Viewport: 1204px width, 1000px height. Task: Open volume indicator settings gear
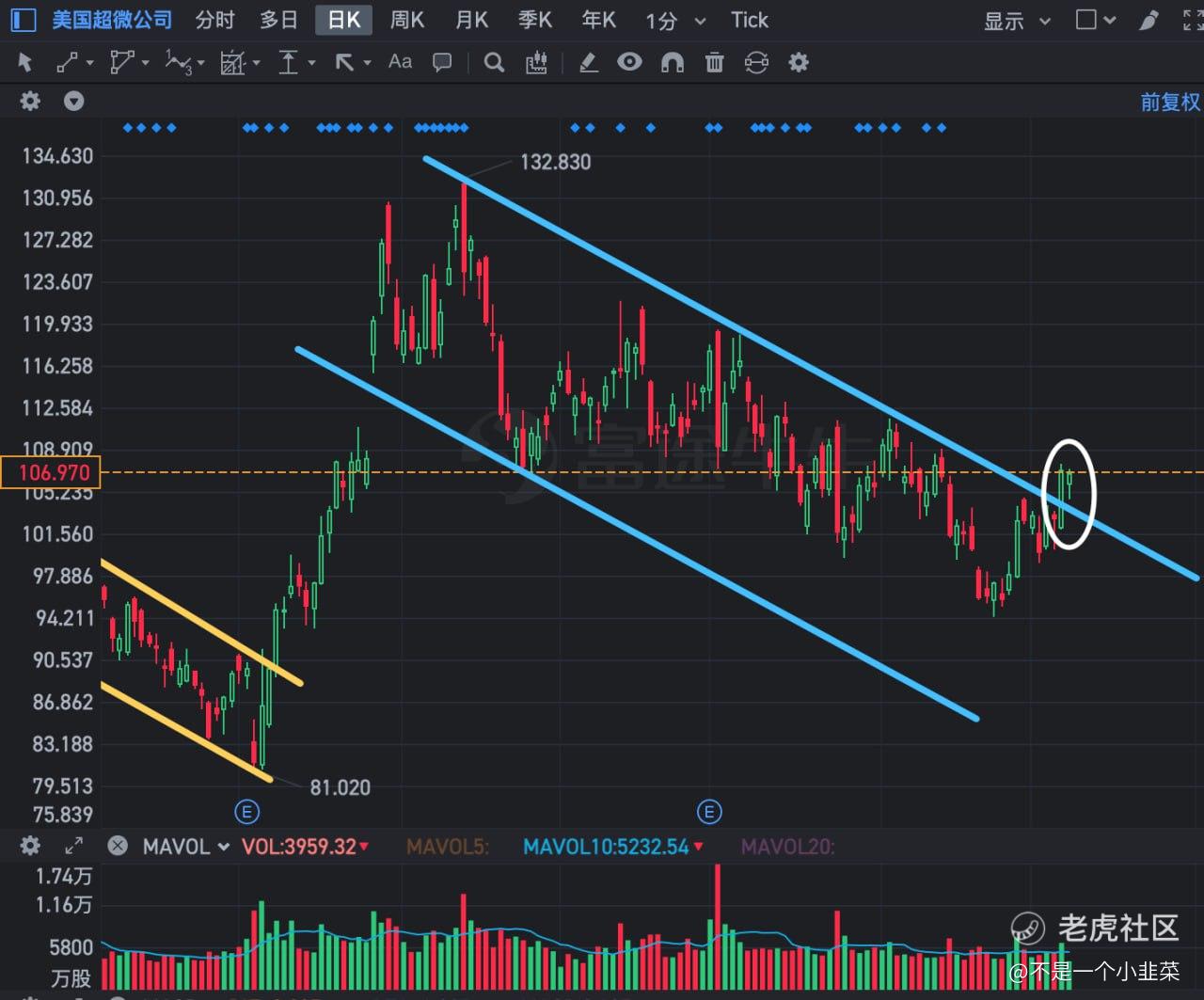[x=30, y=846]
